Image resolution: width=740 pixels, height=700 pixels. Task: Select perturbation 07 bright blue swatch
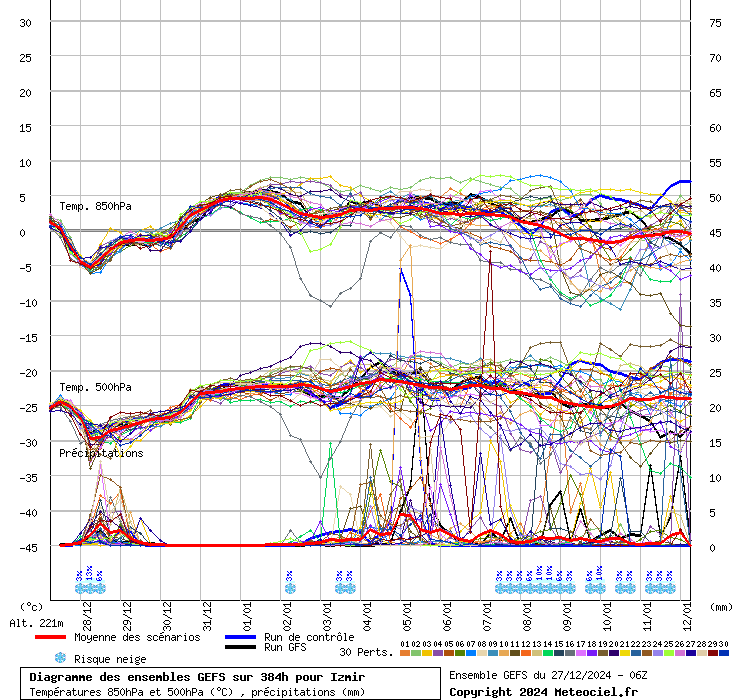(471, 653)
